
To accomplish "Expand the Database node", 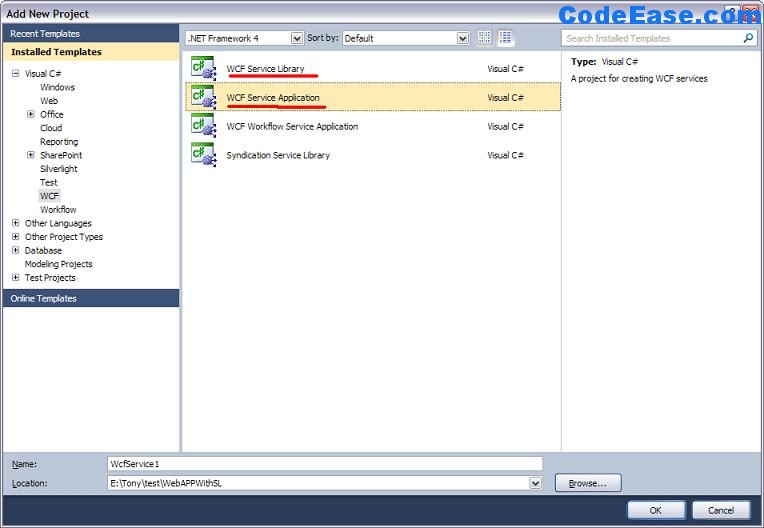I will pos(16,250).
